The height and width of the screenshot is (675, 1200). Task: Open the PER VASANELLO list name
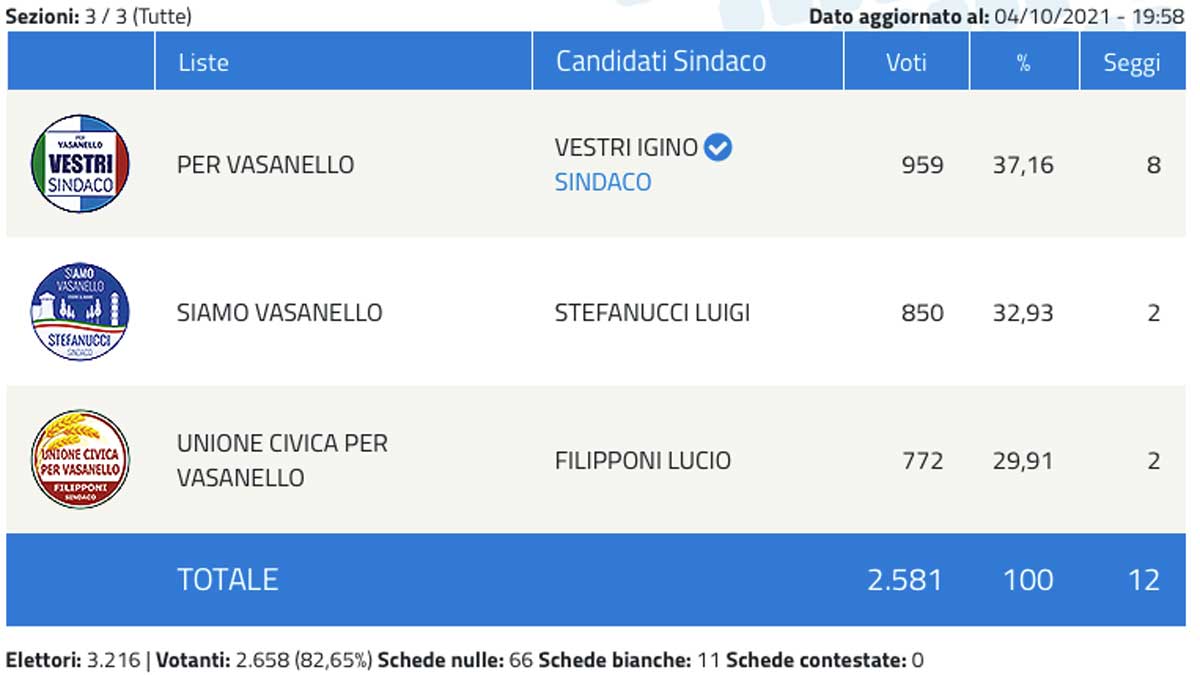265,164
